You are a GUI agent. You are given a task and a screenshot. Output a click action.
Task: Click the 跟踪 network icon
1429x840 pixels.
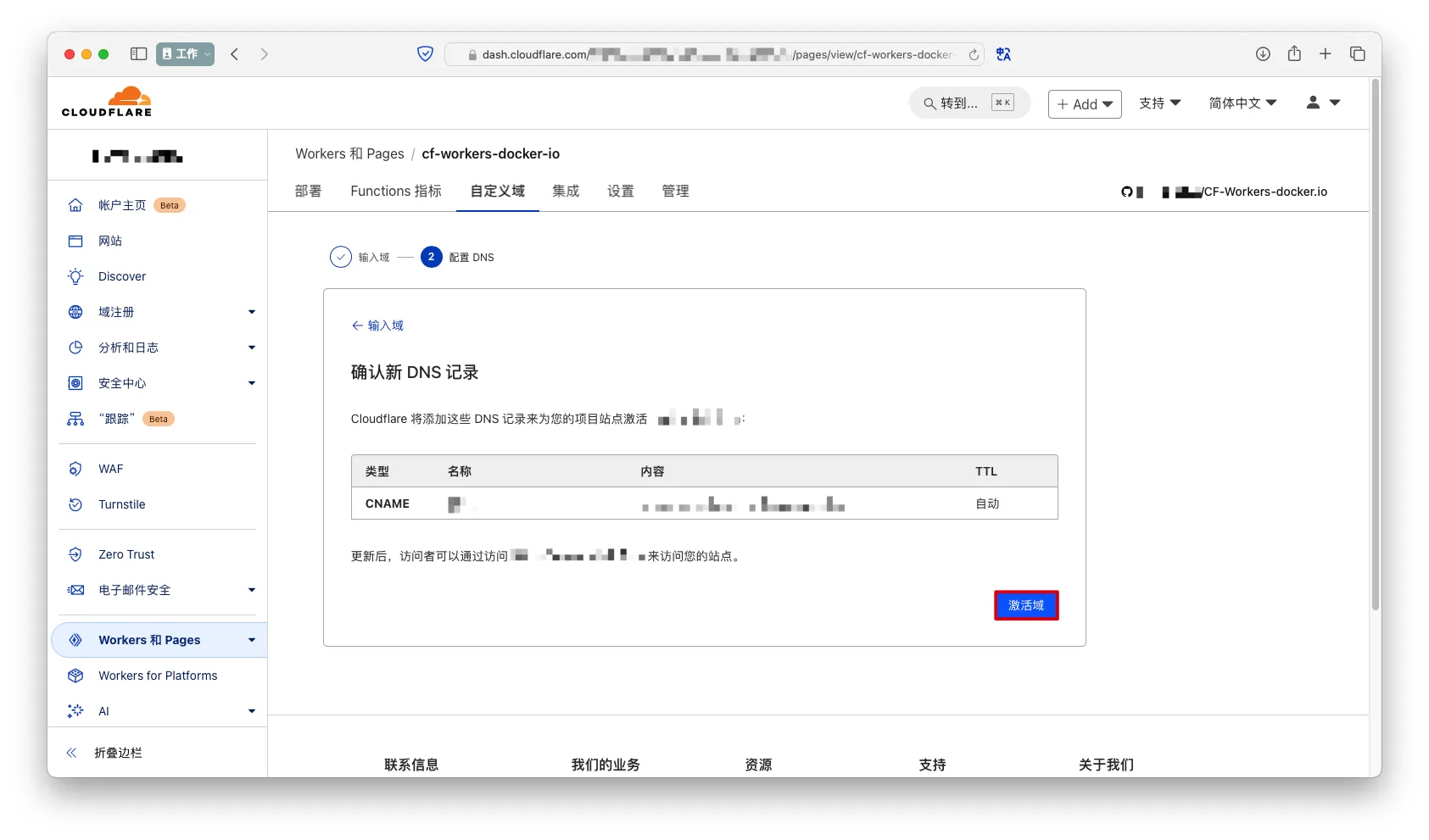(x=75, y=419)
